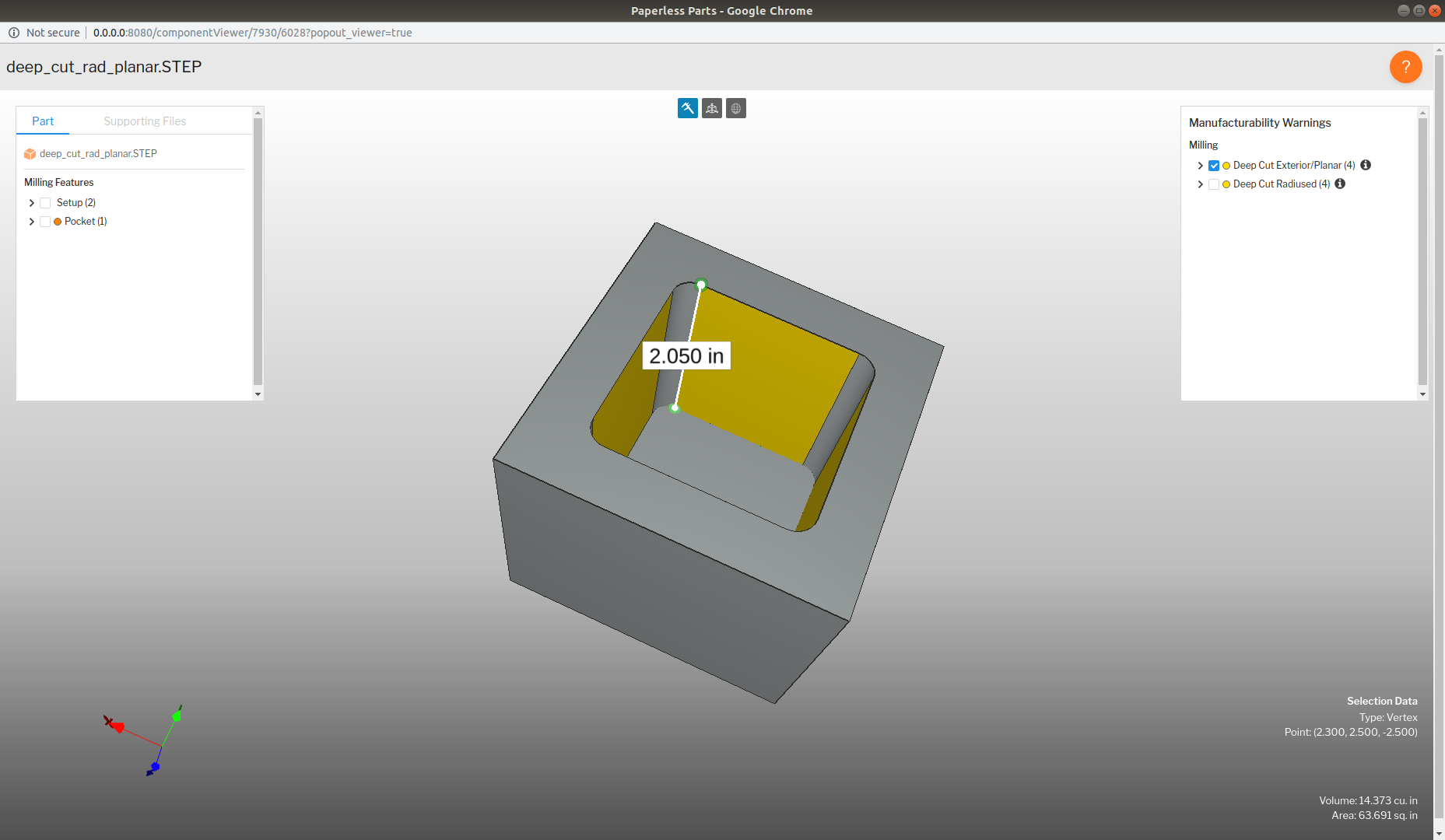1445x840 pixels.
Task: Click the Milling Features heading
Action: pos(58,182)
